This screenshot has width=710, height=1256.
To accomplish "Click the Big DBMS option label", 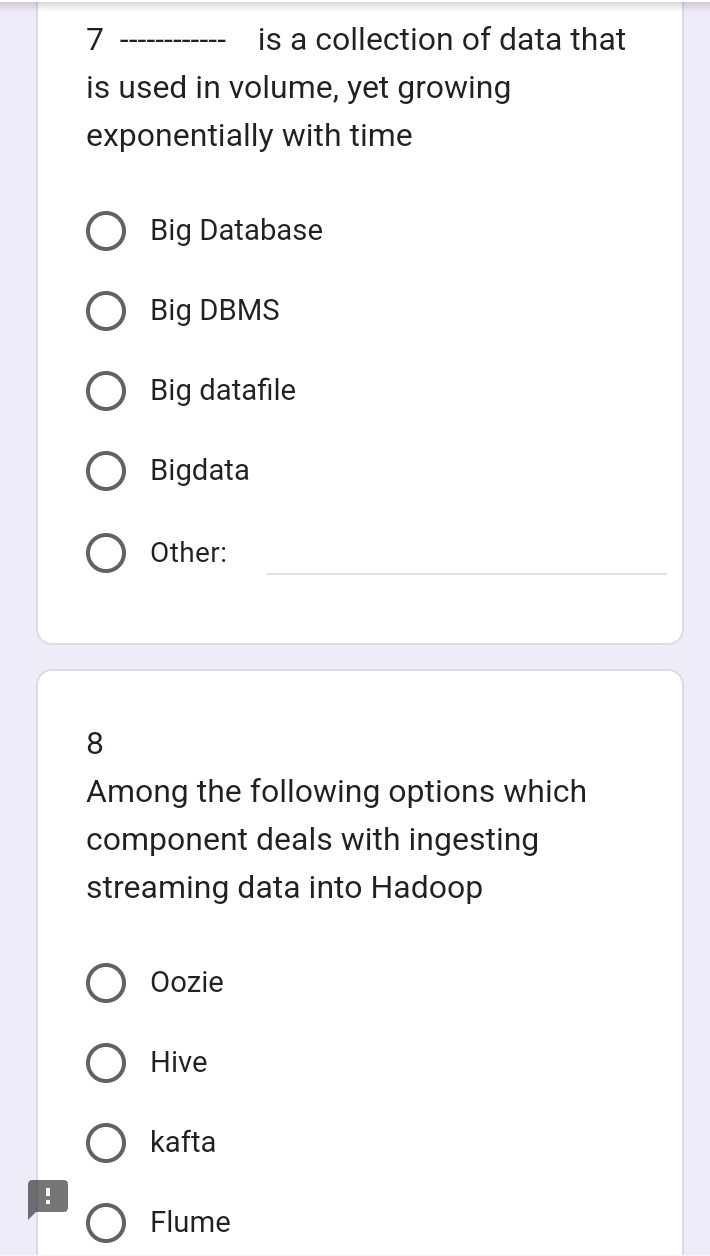I will (x=215, y=311).
